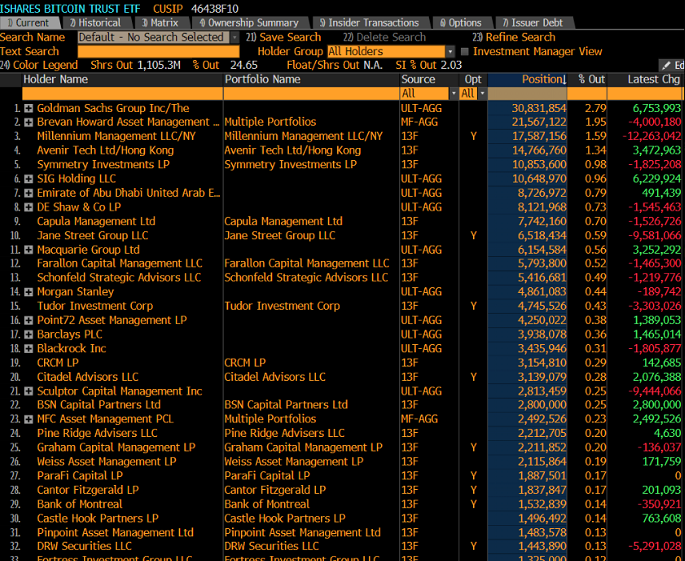Expand Blackrock Inc holder row
The image size is (685, 561).
28,349
